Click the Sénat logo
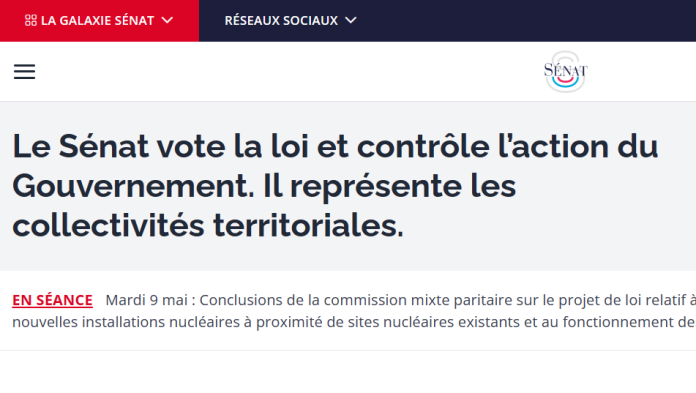The image size is (696, 393). [565, 71]
